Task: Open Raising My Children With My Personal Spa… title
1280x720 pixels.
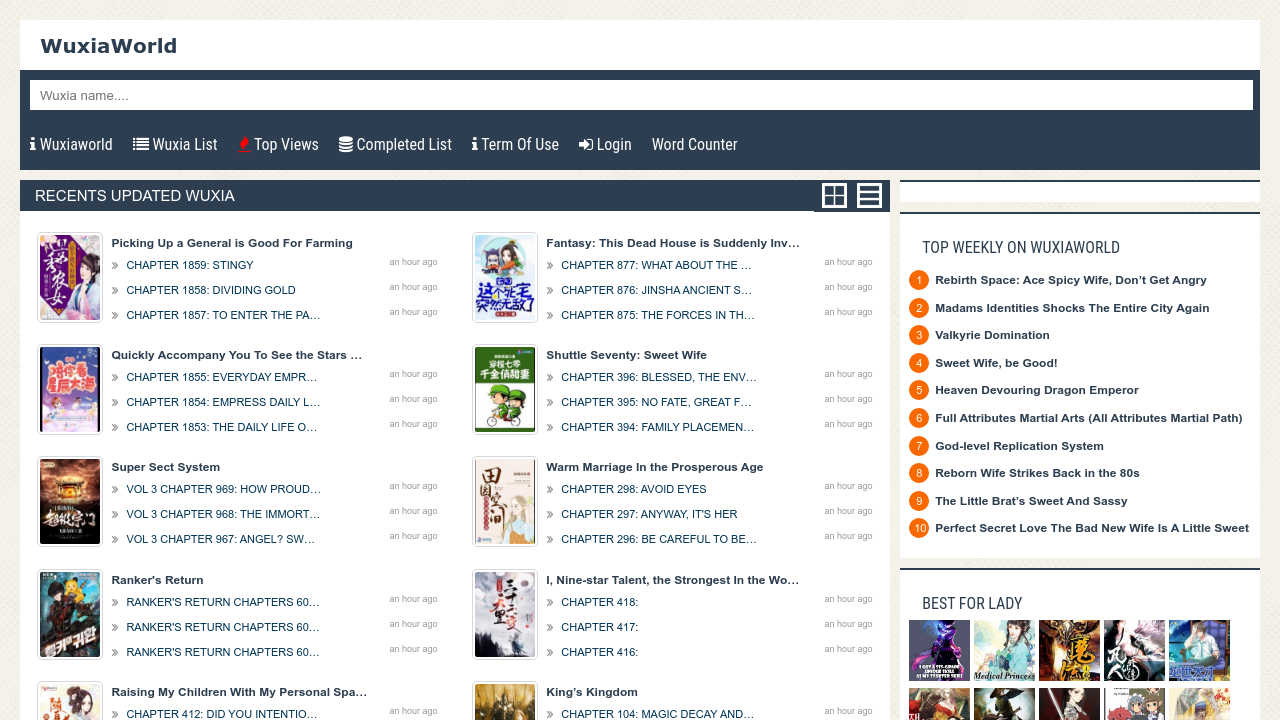Action: 239,692
